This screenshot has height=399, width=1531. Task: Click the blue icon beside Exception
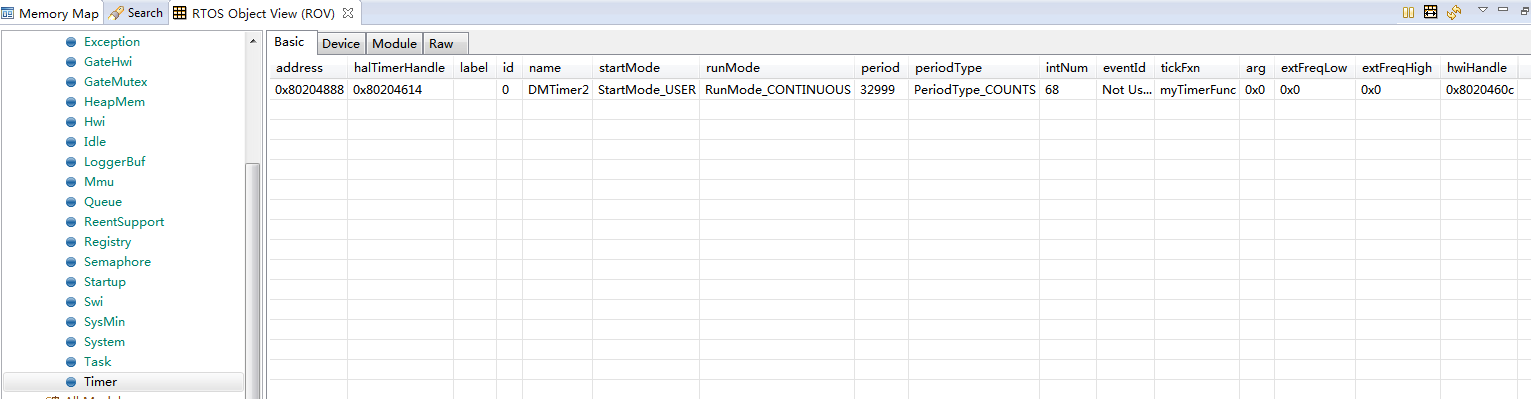click(71, 42)
